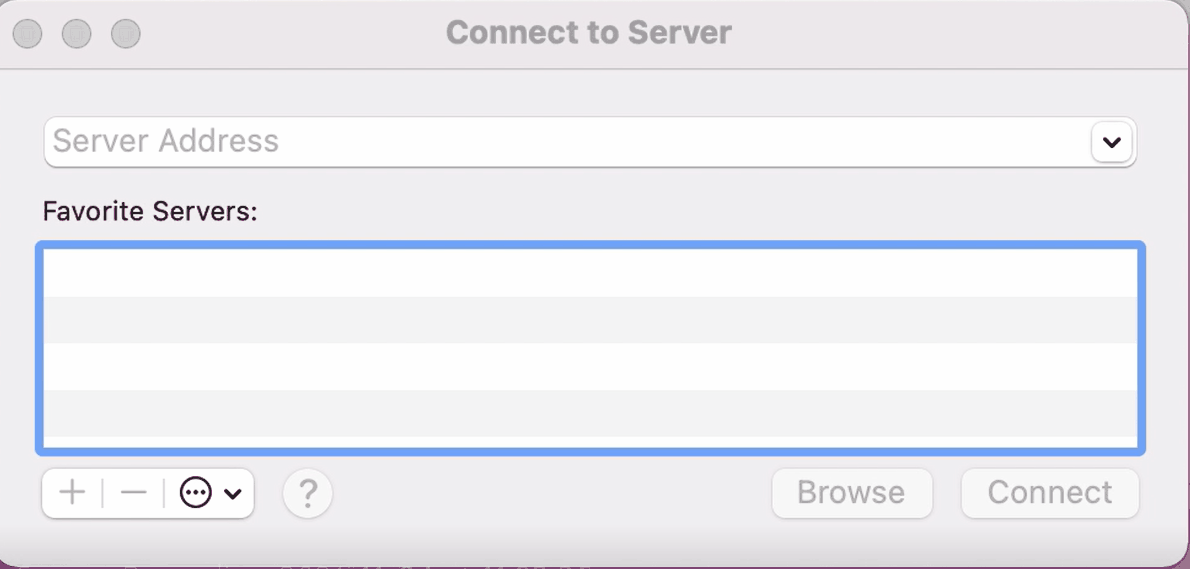The image size is (1190, 569).
Task: Click the Connect to Server title bar
Action: (589, 33)
